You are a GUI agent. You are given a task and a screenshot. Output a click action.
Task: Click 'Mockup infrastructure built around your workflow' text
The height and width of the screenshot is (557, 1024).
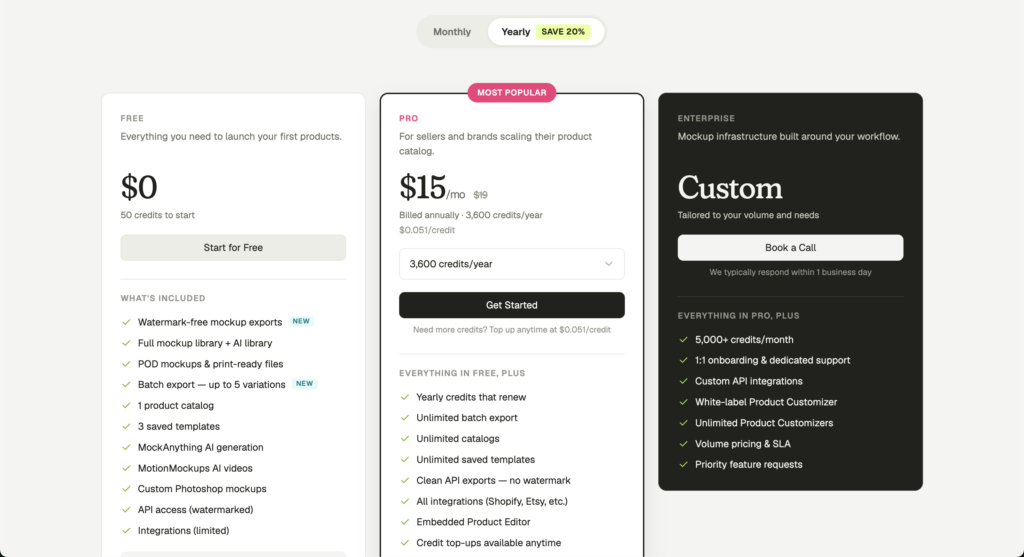pyautogui.click(x=788, y=136)
